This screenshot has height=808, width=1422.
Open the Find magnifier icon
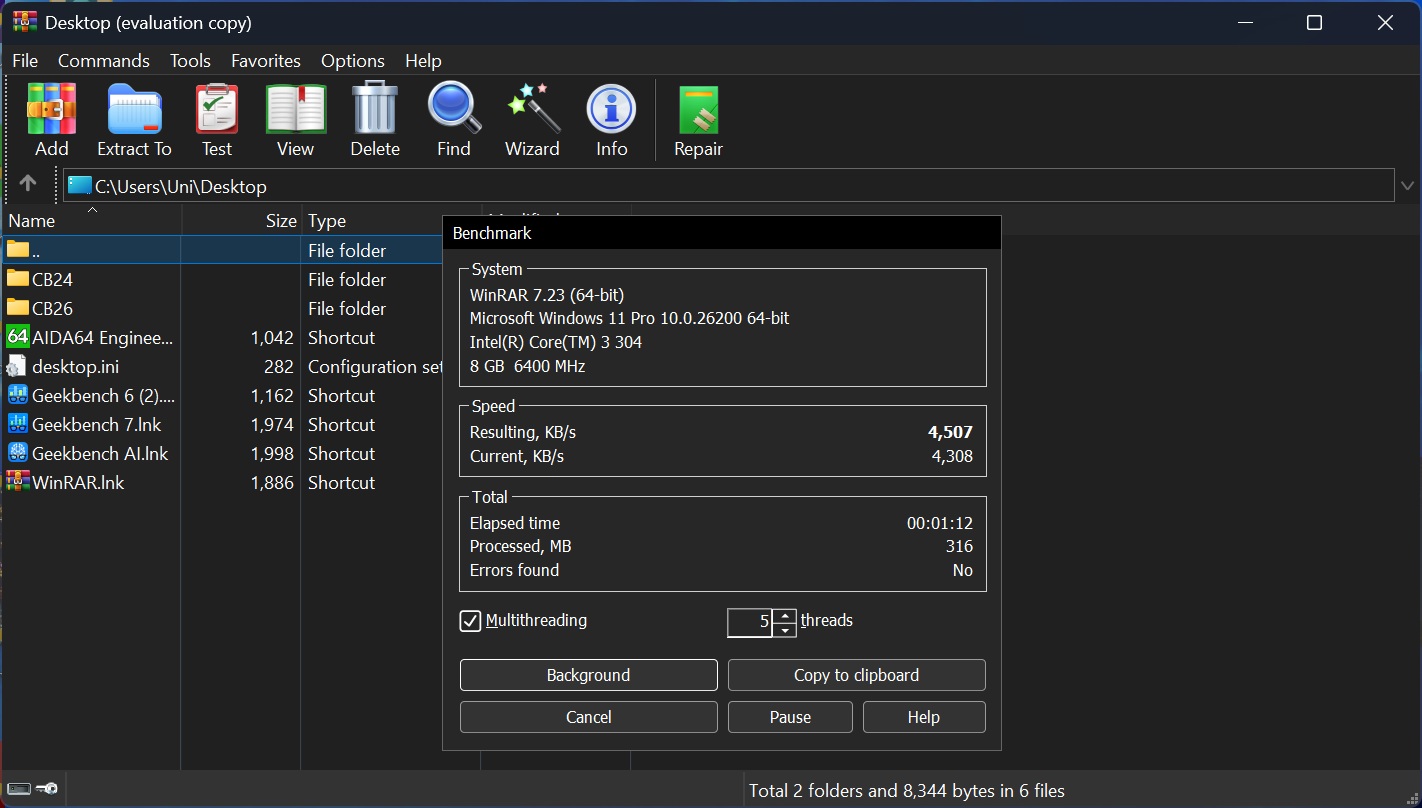coord(454,108)
